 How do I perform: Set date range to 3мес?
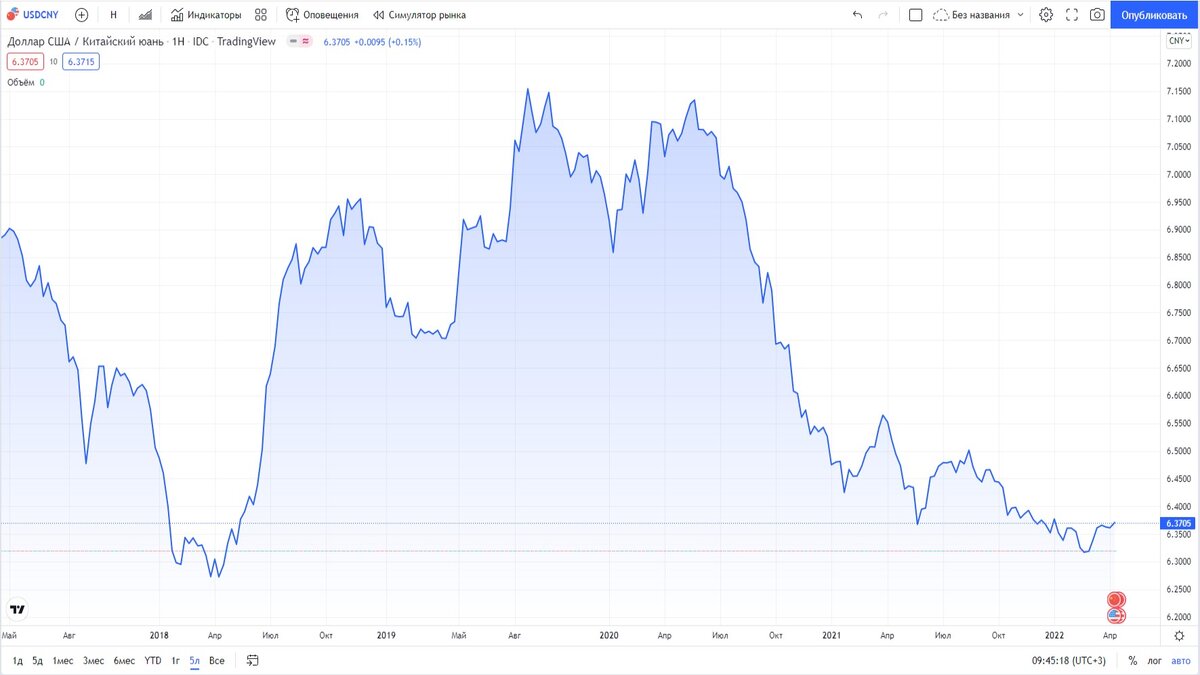(x=93, y=660)
